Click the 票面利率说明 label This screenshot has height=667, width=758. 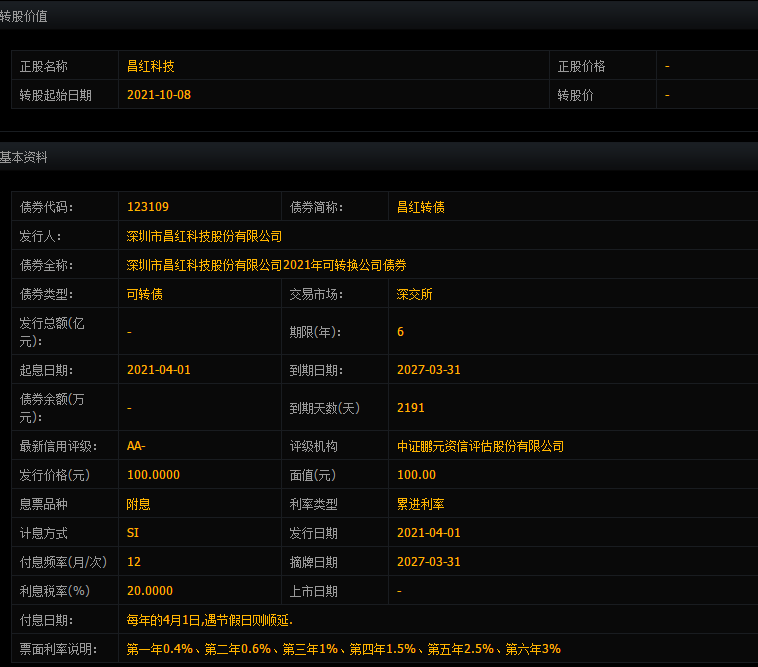point(58,649)
